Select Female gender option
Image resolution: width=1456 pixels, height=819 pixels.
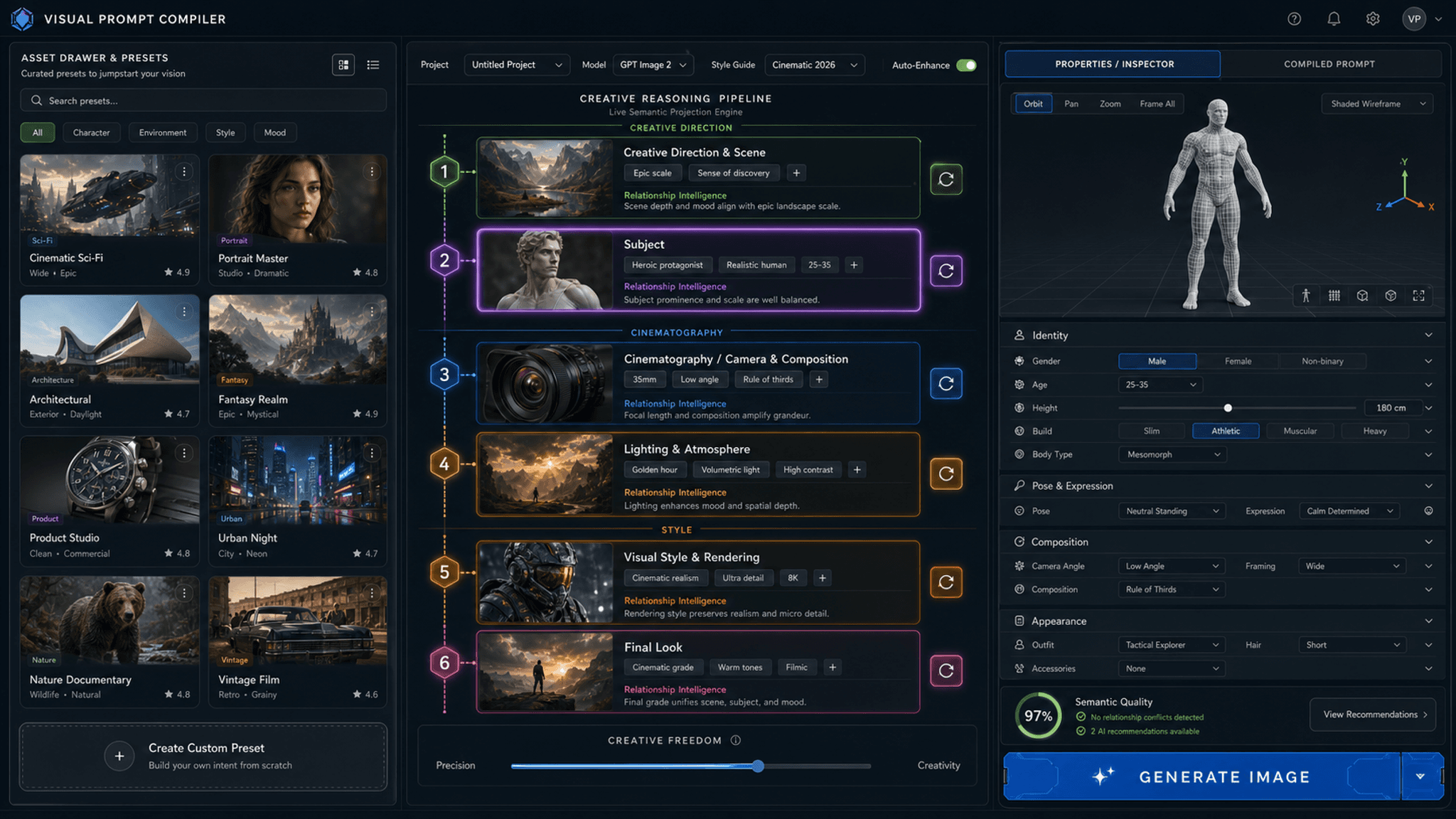point(1238,361)
